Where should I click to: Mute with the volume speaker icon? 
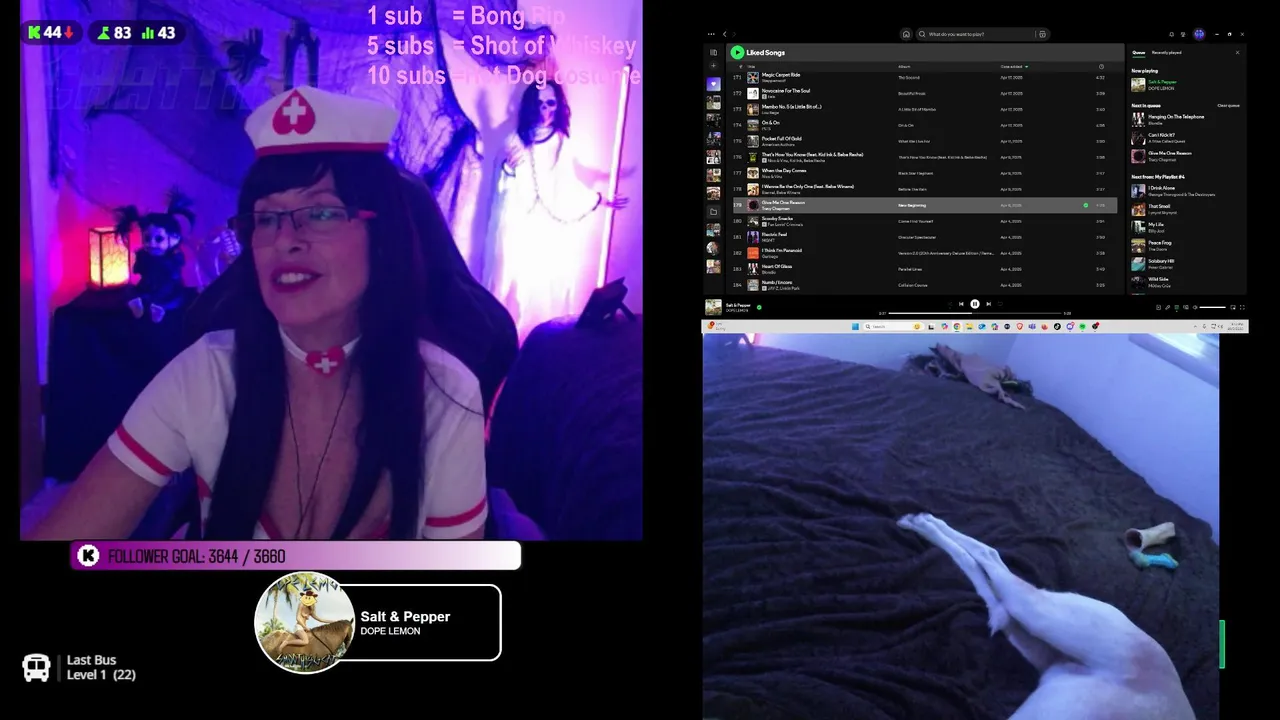pos(1195,307)
